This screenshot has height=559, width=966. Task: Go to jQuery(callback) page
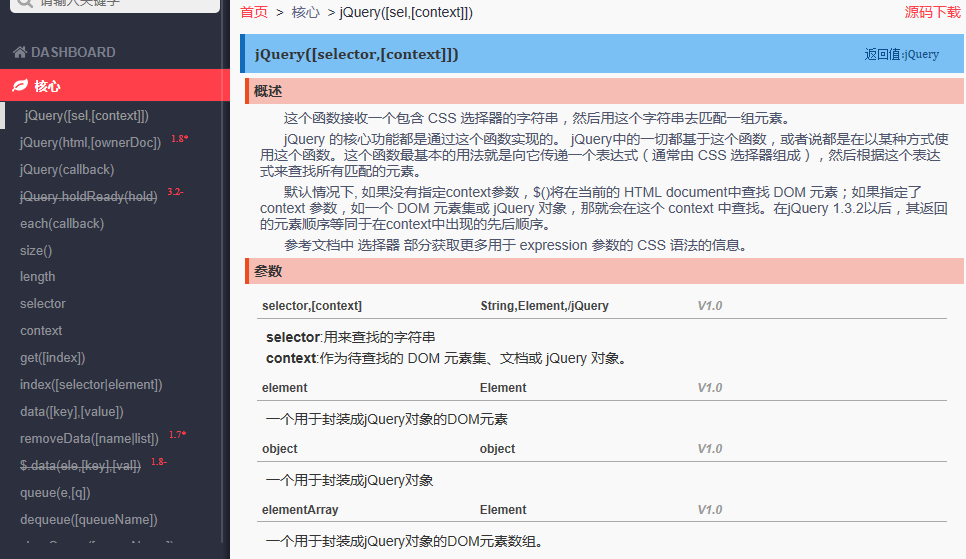tap(67, 170)
